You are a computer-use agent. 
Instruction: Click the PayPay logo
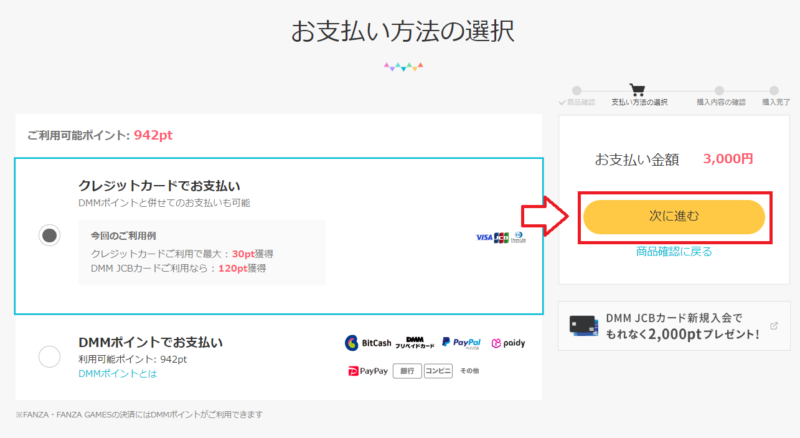pyautogui.click(x=368, y=371)
